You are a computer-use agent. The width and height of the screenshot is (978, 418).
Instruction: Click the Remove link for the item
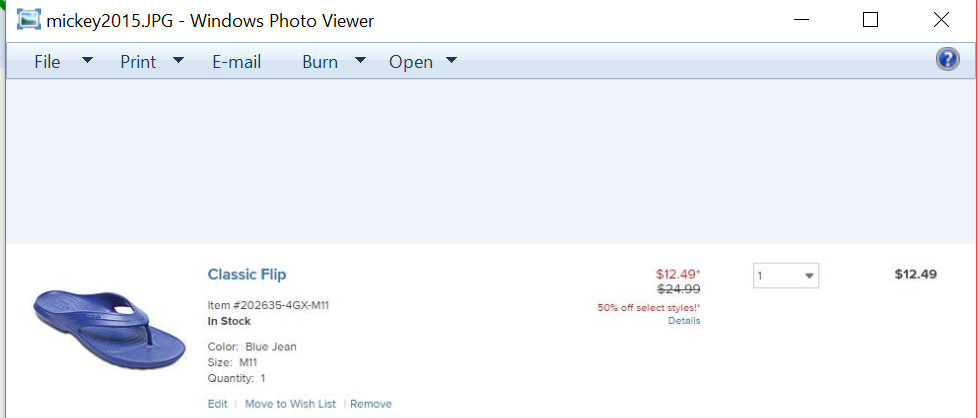point(371,404)
